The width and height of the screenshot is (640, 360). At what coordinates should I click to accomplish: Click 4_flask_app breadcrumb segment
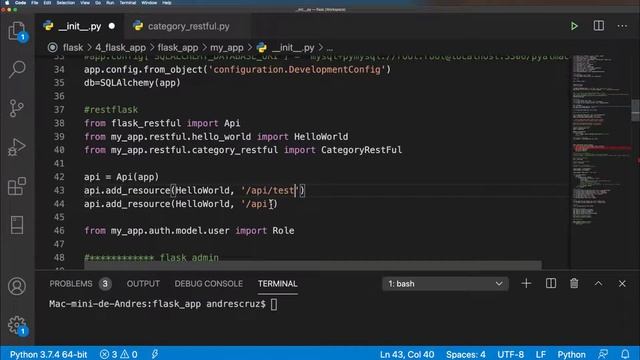(120, 48)
